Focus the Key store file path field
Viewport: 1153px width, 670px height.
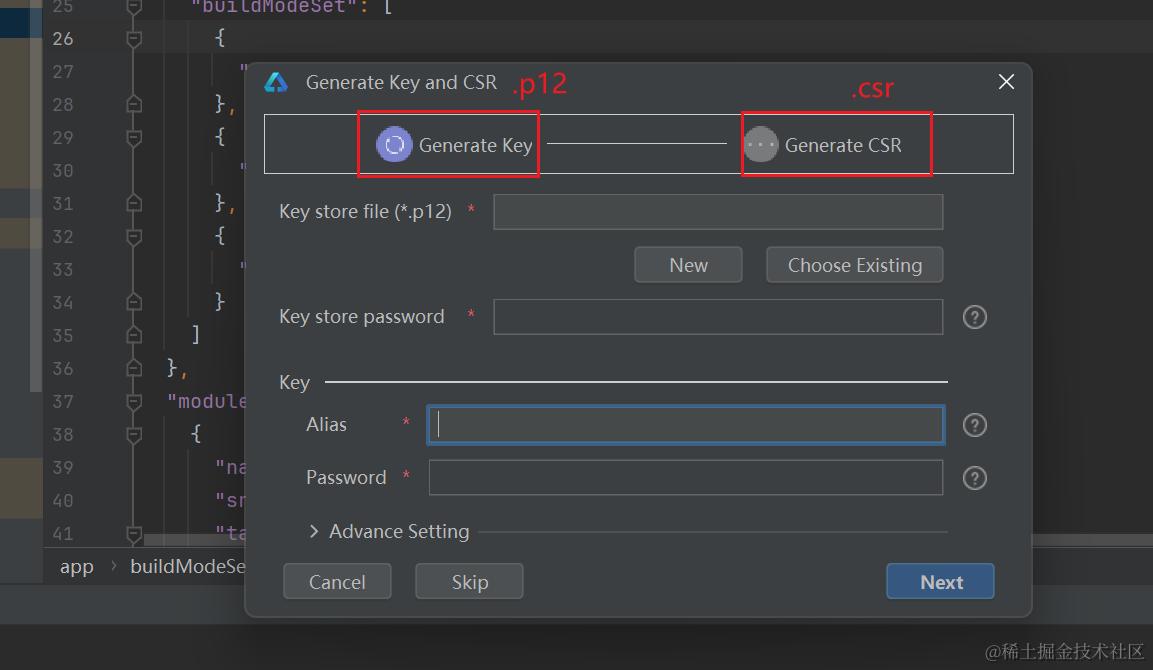pos(717,212)
